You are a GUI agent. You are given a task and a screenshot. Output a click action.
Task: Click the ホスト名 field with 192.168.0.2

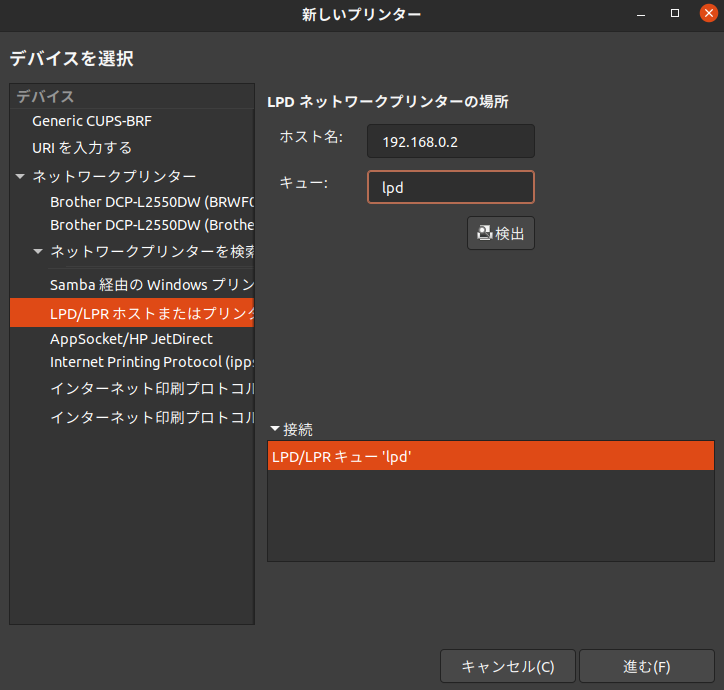pos(450,141)
